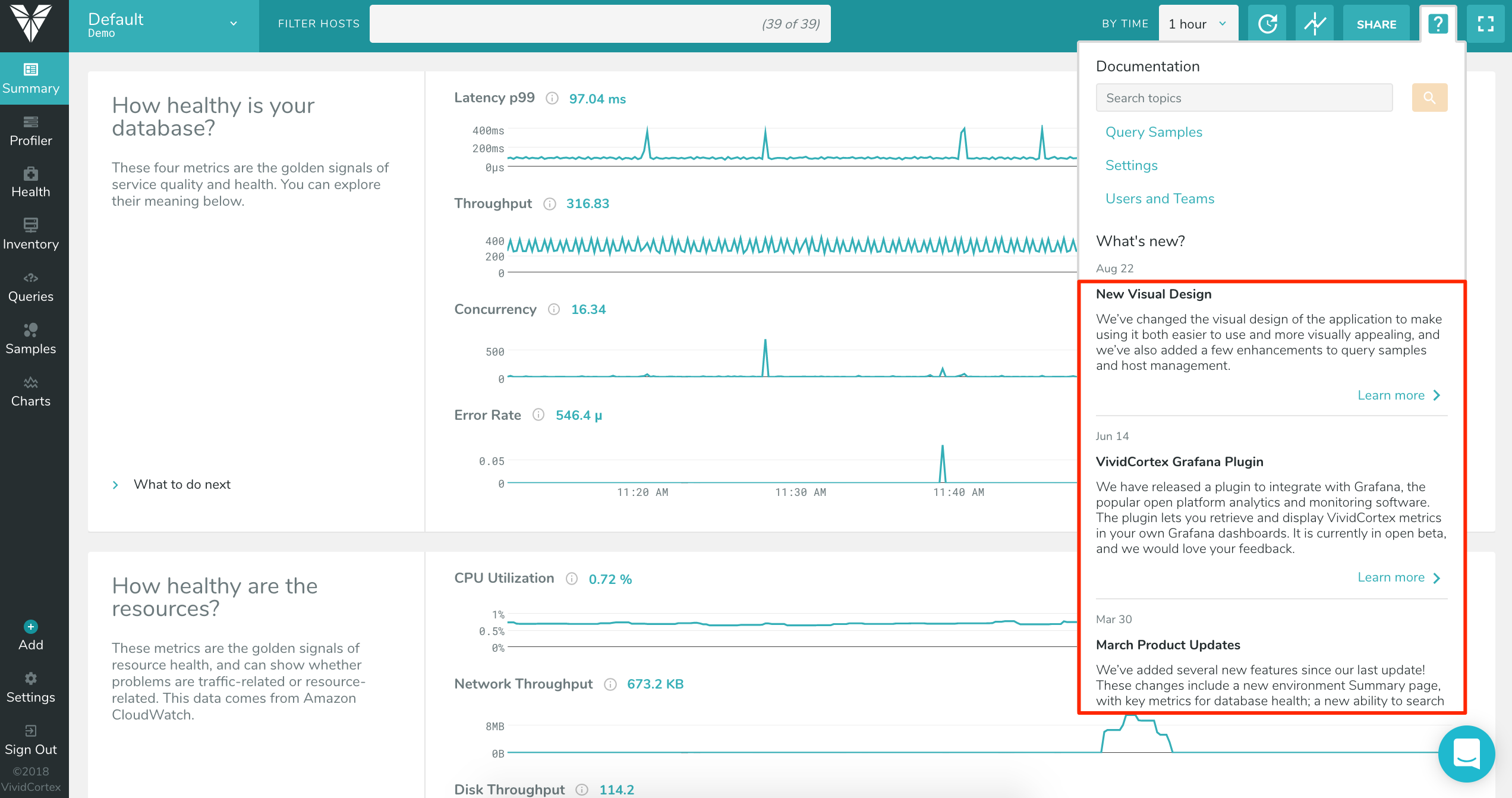The height and width of the screenshot is (798, 1512).
Task: Click the Search topics input field
Action: [1243, 98]
